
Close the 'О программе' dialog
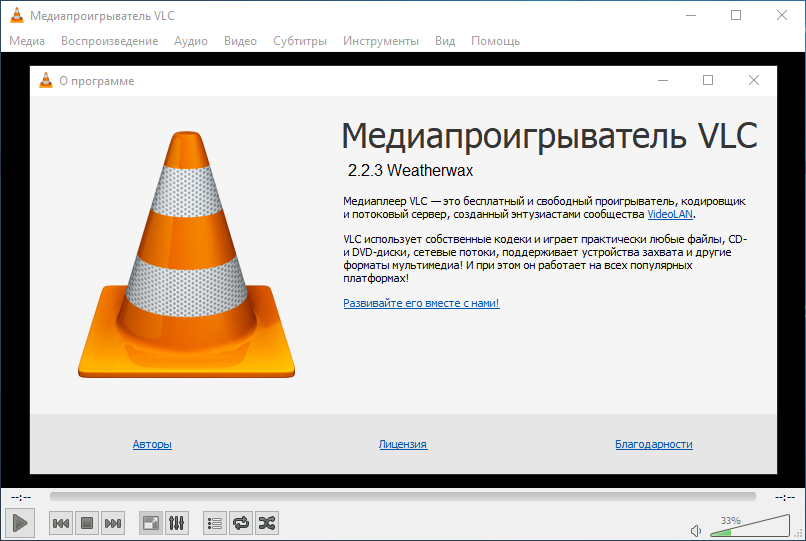click(x=754, y=80)
